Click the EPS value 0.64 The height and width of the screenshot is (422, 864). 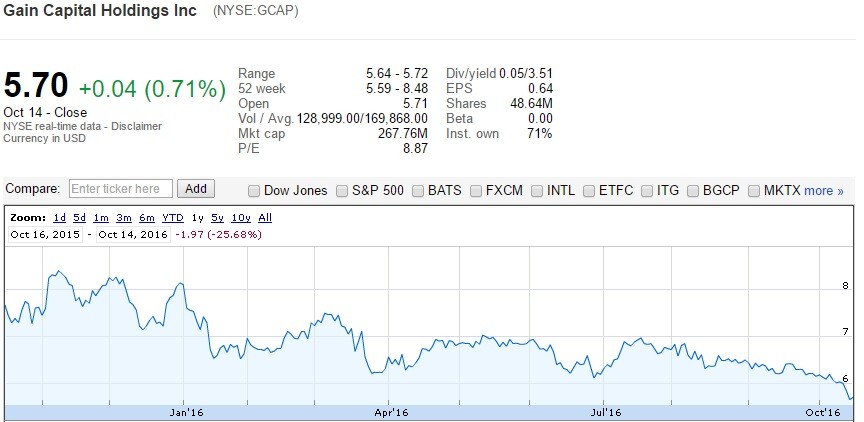point(540,89)
